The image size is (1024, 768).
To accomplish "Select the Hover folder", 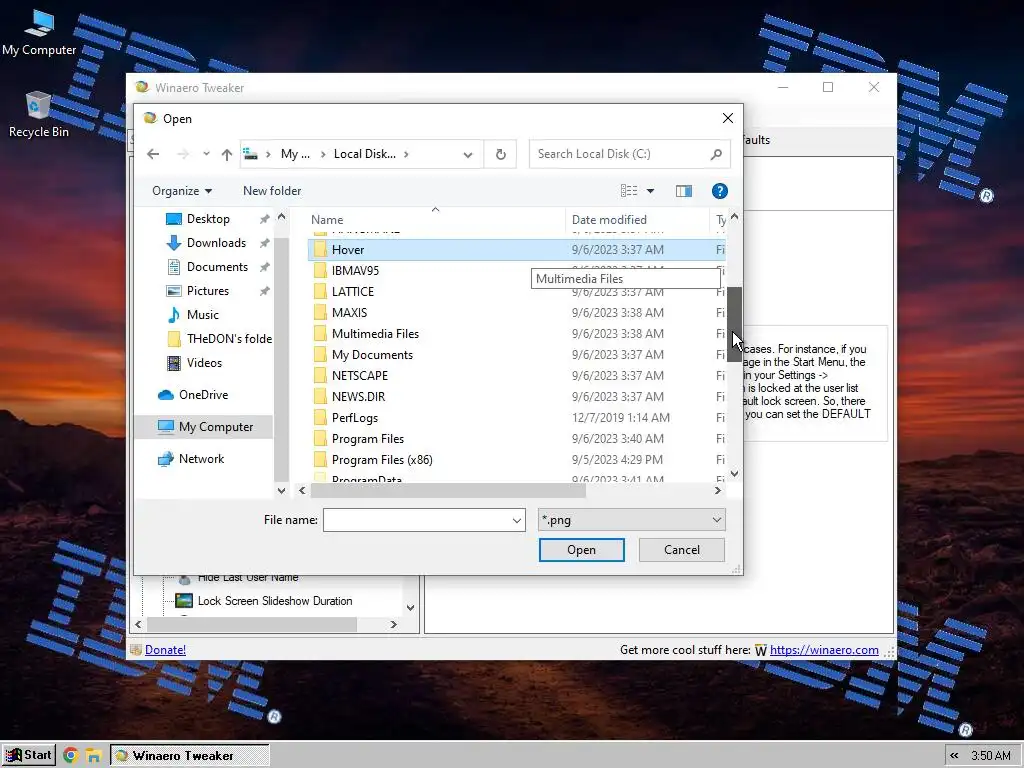I will 516,249.
